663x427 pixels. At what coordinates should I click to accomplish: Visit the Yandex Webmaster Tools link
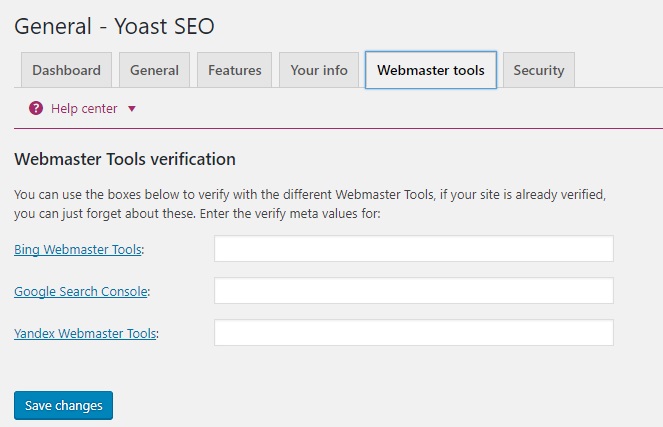click(x=85, y=333)
